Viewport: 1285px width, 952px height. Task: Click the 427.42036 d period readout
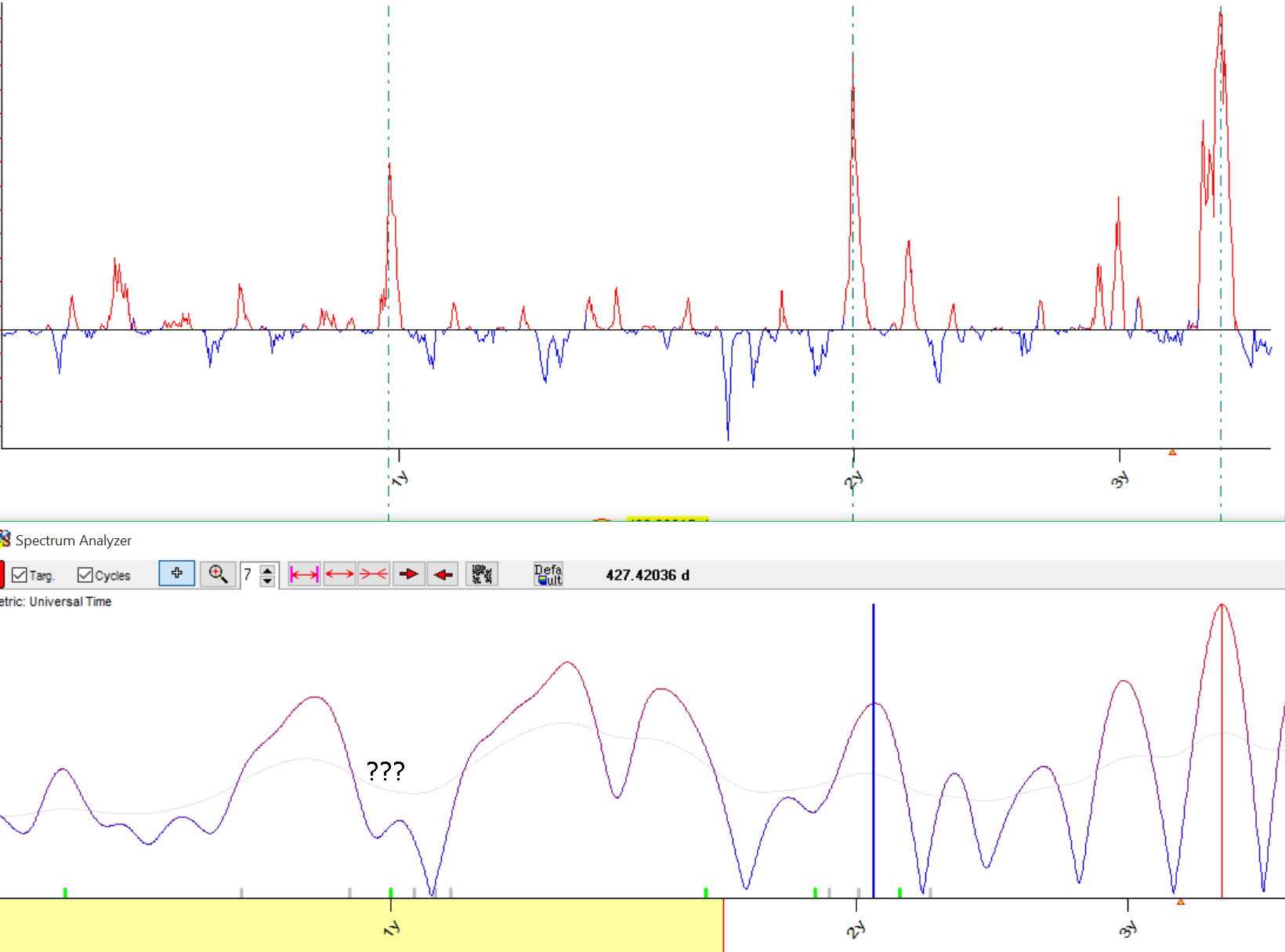coord(647,575)
